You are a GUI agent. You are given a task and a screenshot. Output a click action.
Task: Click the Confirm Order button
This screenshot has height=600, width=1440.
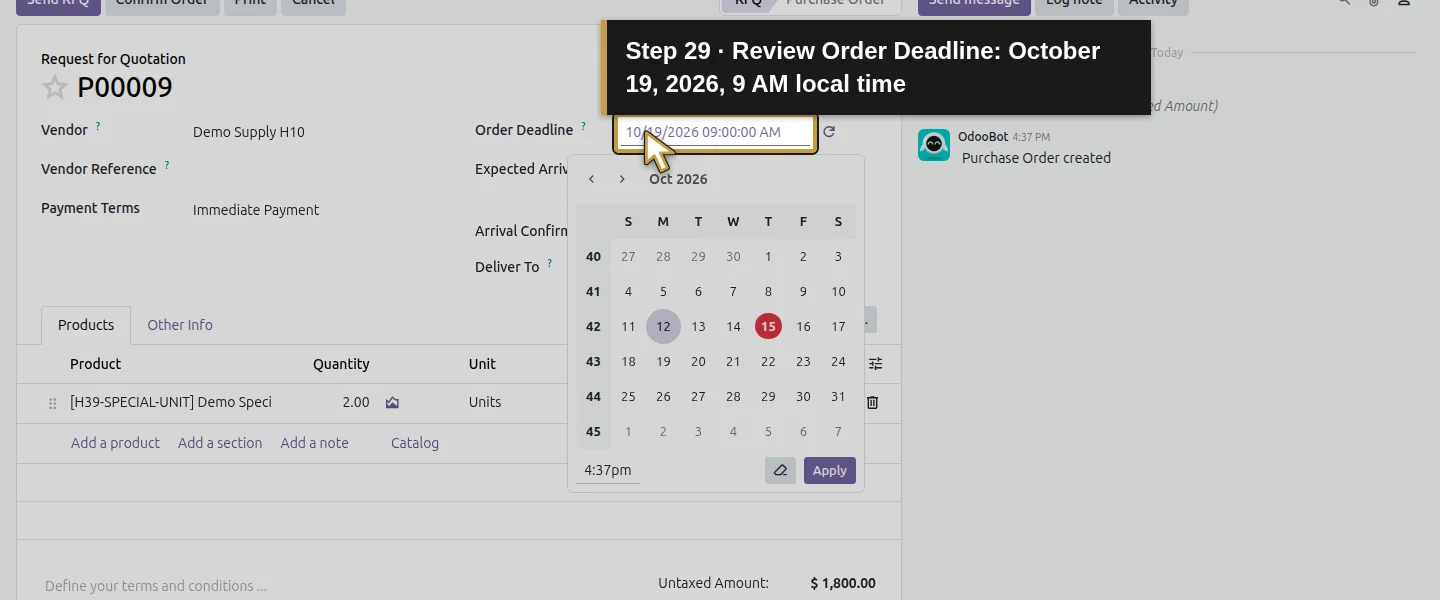[162, 3]
